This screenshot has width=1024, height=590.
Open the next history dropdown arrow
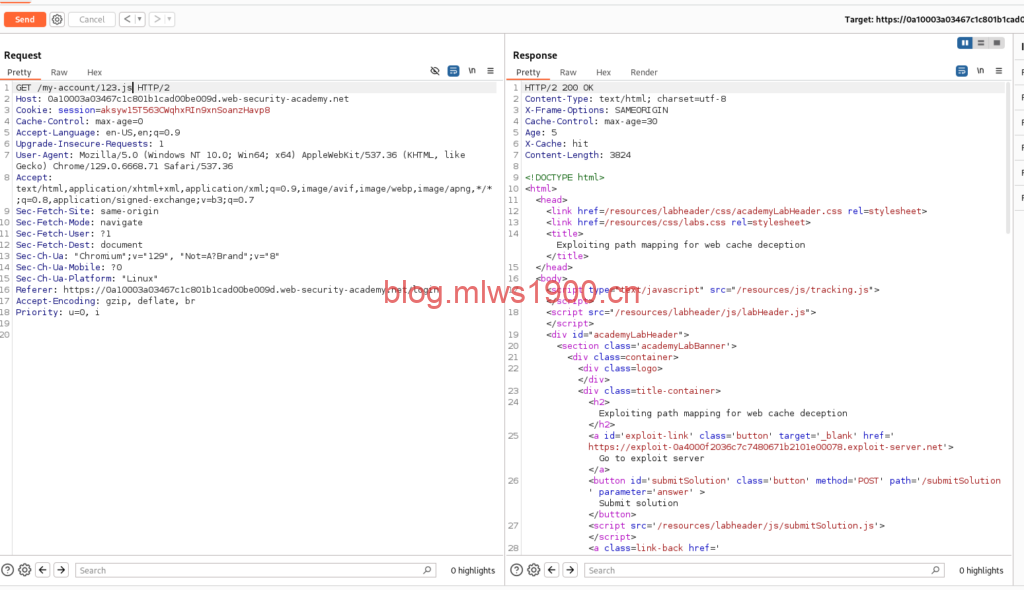[169, 20]
